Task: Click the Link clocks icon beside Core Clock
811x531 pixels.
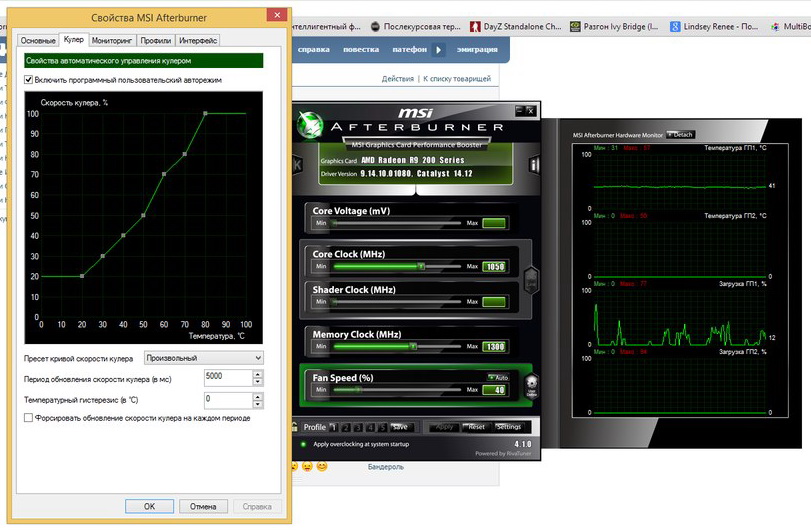Action: click(531, 279)
